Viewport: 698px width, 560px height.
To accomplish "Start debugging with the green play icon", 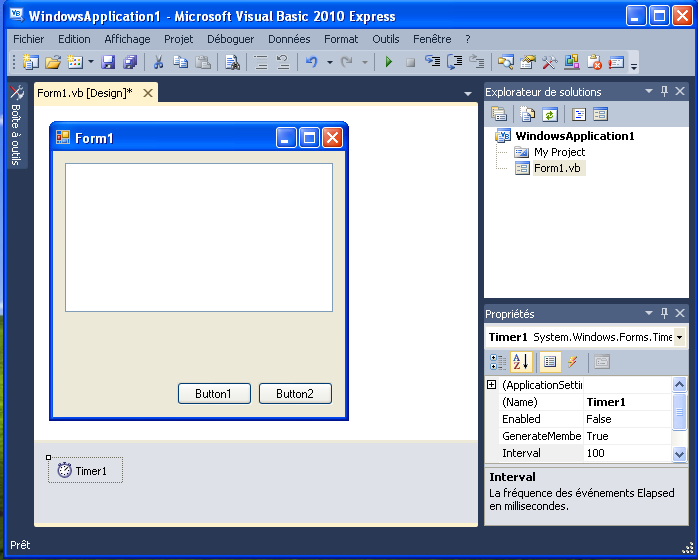I will 388,62.
